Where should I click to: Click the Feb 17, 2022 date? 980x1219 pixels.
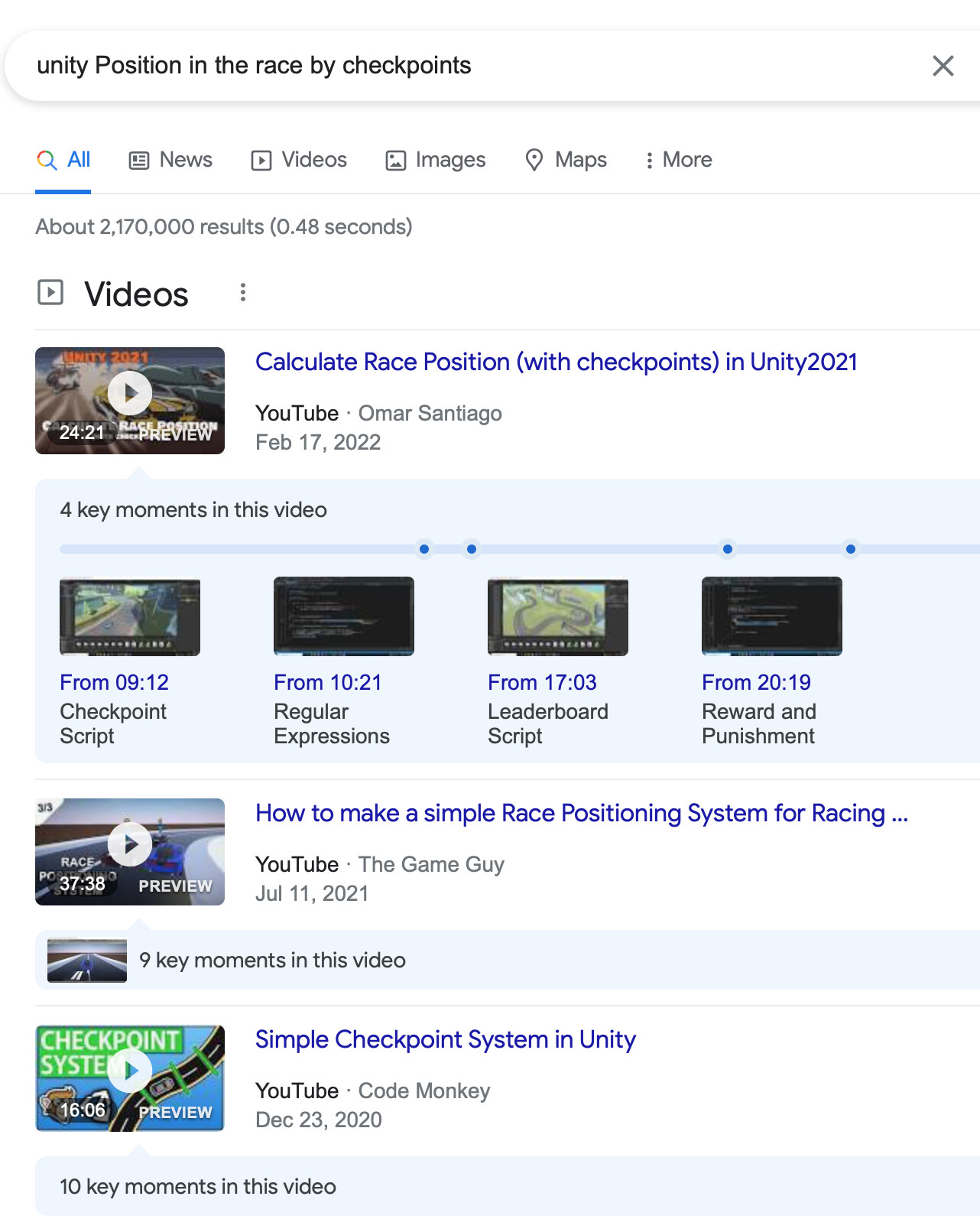(318, 442)
